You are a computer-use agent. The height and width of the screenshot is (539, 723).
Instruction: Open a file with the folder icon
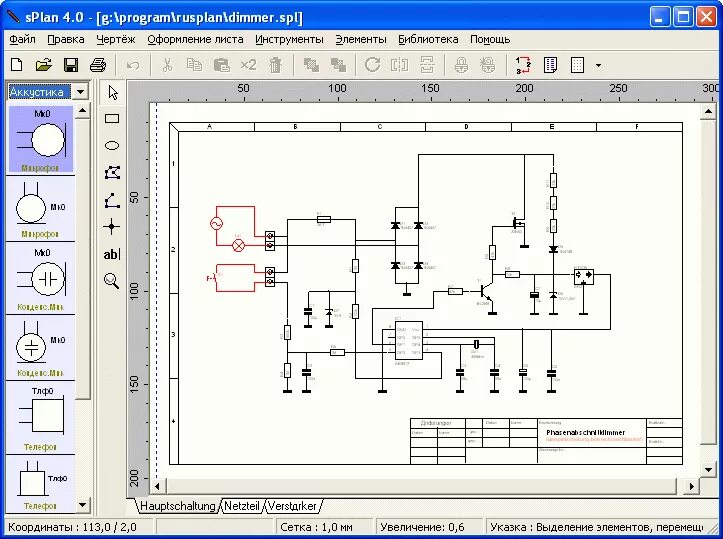pos(43,65)
